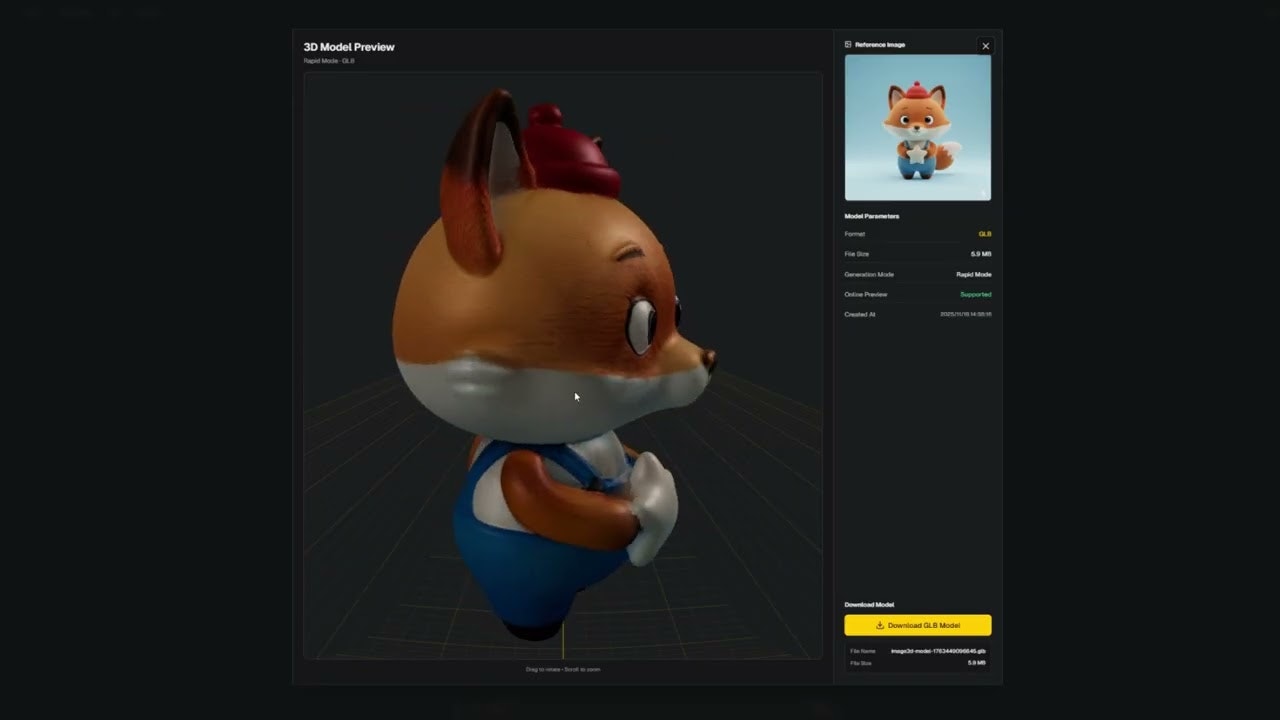Click the 'Online Preview' label
This screenshot has height=720, width=1280.
(866, 294)
